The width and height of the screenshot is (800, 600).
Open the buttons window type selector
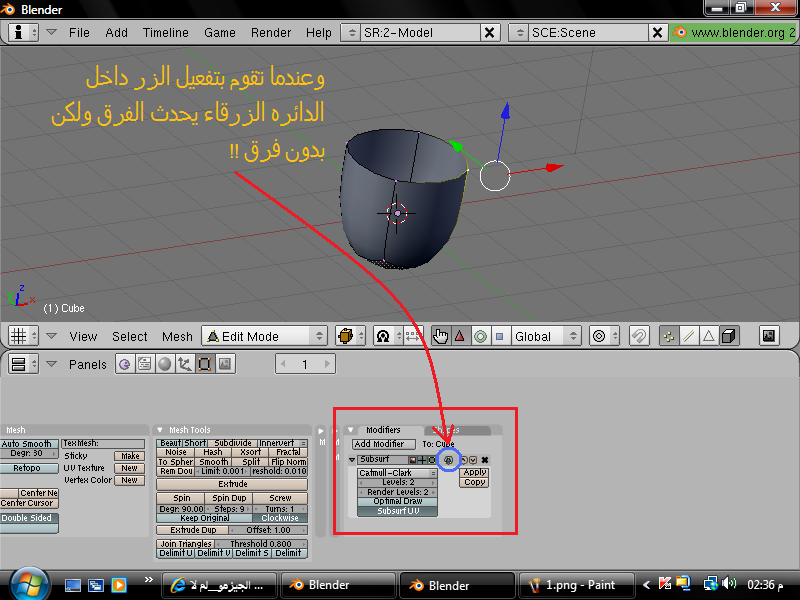23,364
